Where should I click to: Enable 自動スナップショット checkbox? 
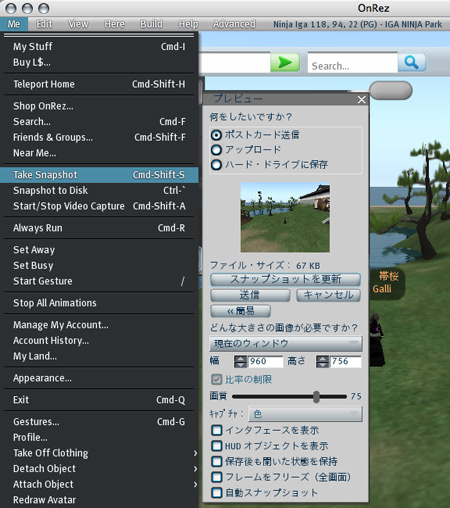click(x=217, y=493)
